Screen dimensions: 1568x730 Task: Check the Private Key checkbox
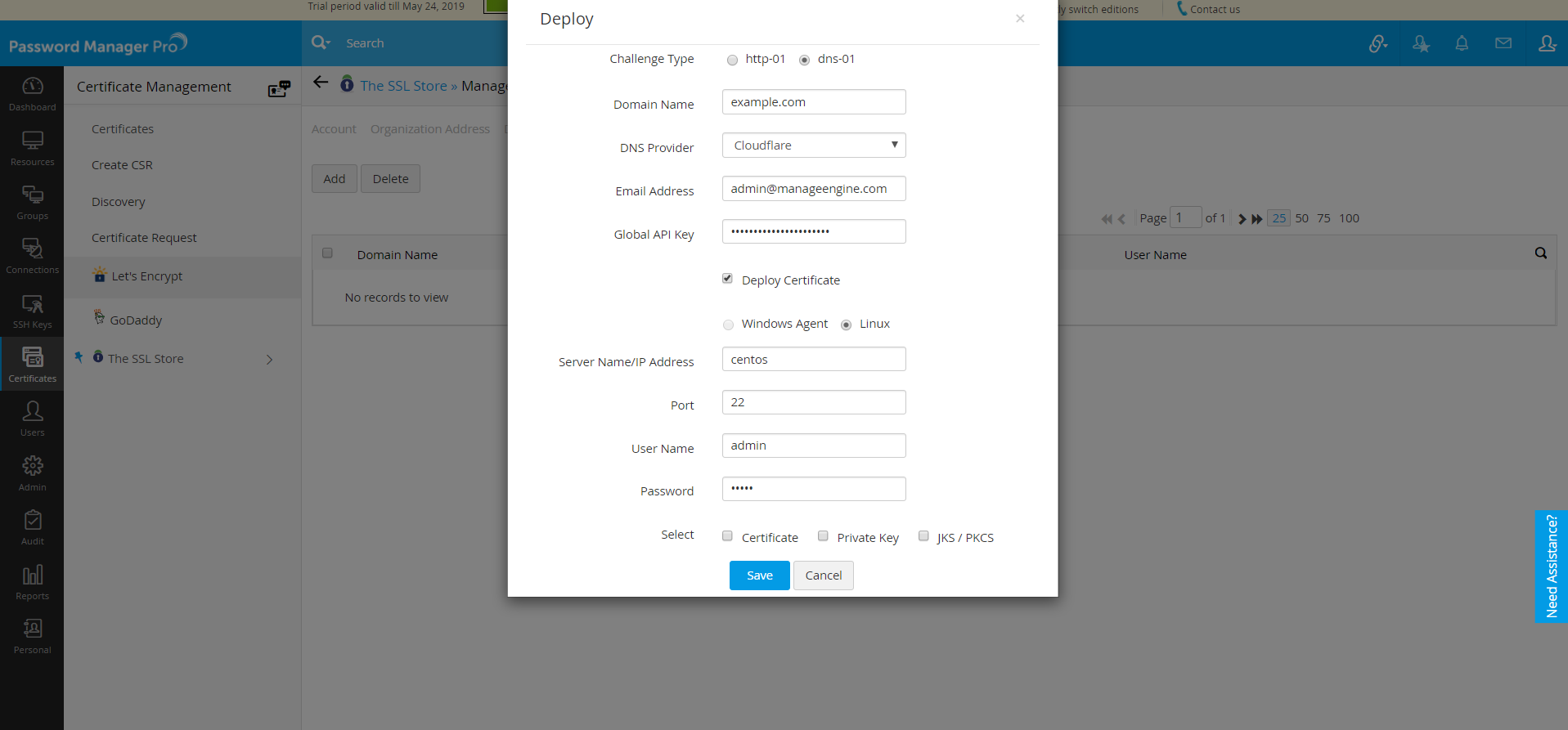(823, 536)
